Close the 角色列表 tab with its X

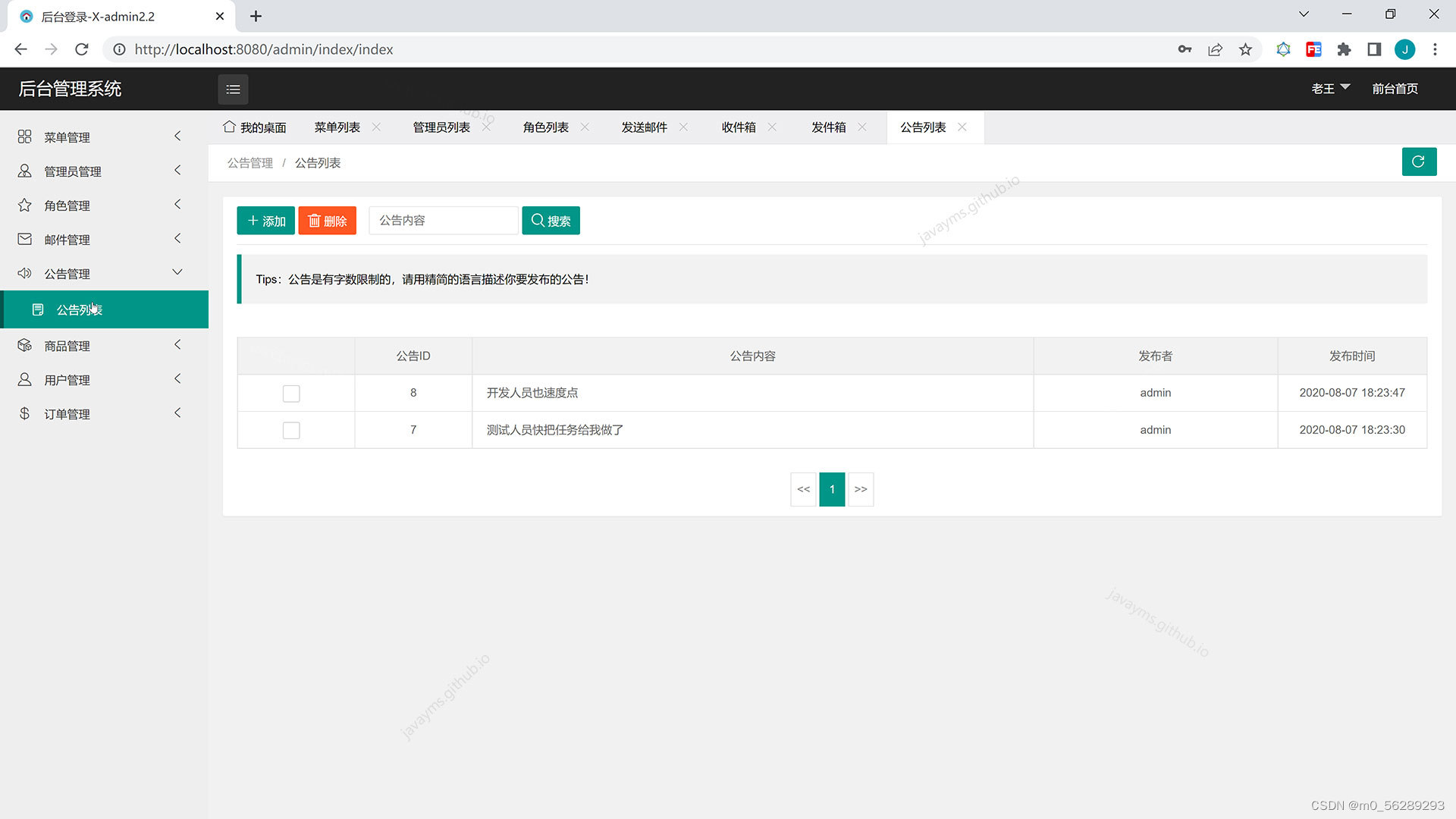point(585,127)
